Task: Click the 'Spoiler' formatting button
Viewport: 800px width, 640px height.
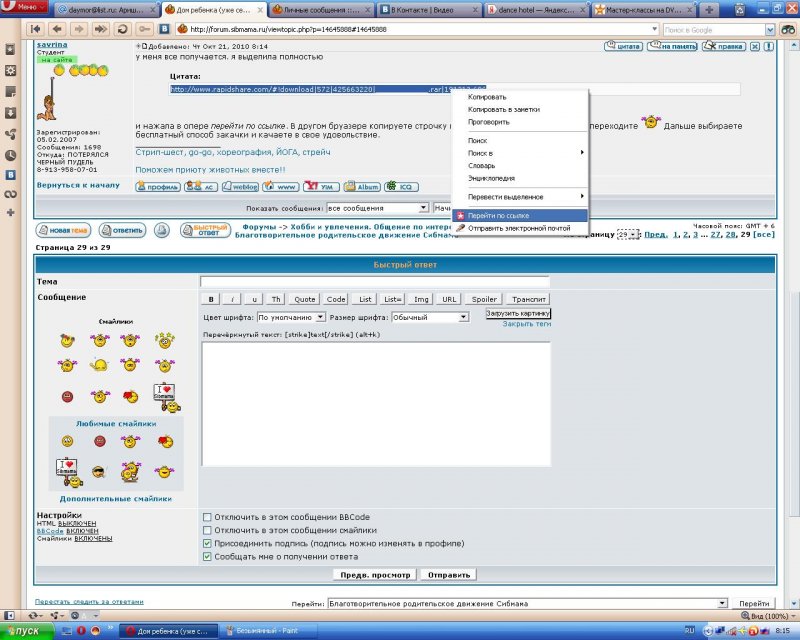Action: [484, 300]
